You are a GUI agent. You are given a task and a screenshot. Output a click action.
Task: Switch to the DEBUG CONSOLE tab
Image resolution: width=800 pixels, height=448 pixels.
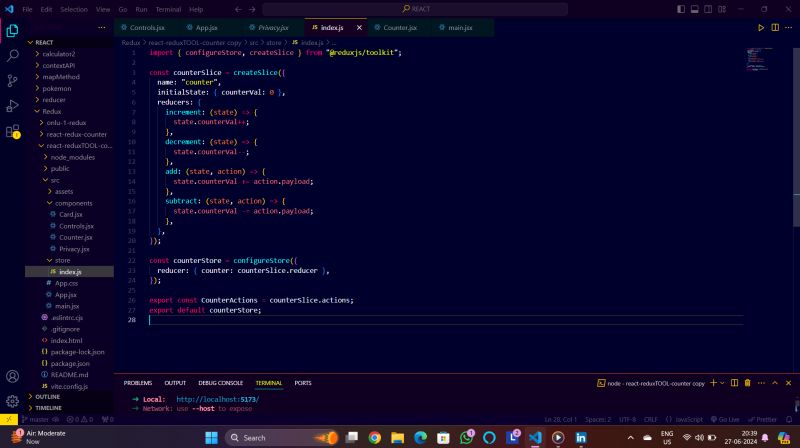[x=220, y=383]
